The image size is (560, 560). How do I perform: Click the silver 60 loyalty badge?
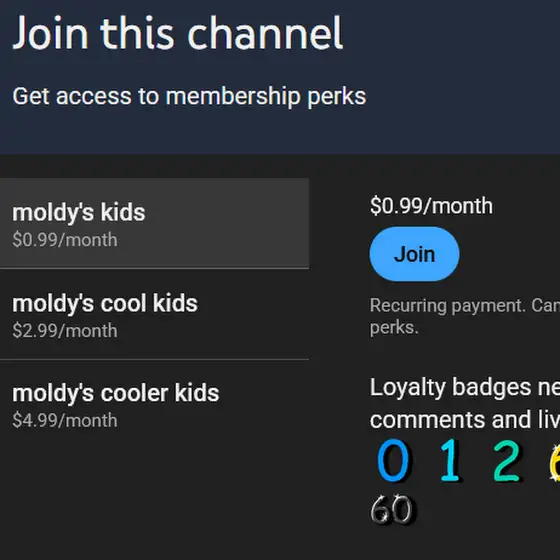(392, 509)
